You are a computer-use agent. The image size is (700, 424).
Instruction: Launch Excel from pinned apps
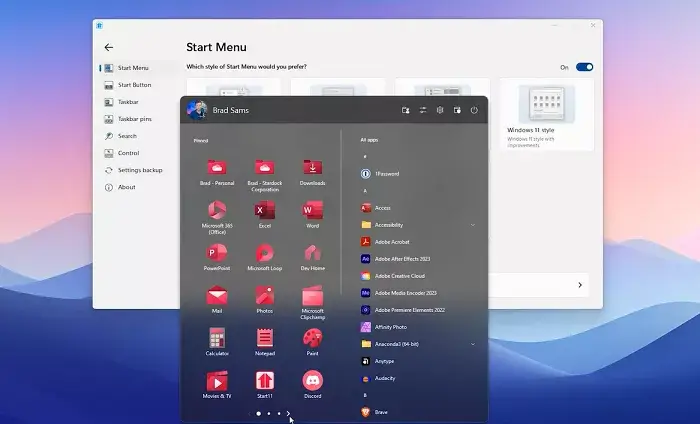click(x=265, y=215)
